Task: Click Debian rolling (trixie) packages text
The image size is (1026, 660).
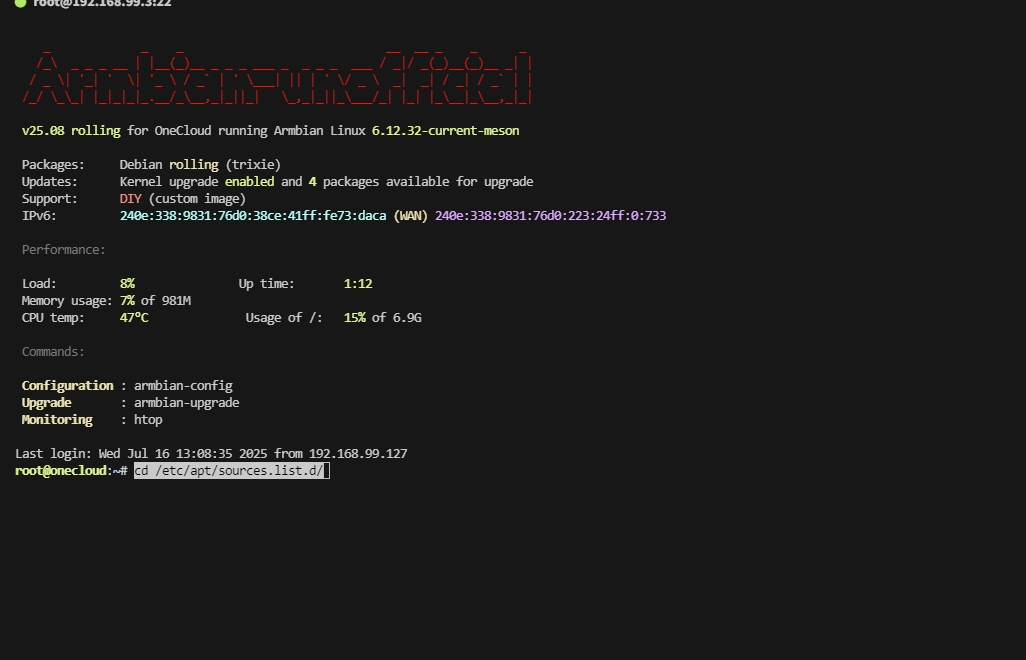Action: point(200,164)
